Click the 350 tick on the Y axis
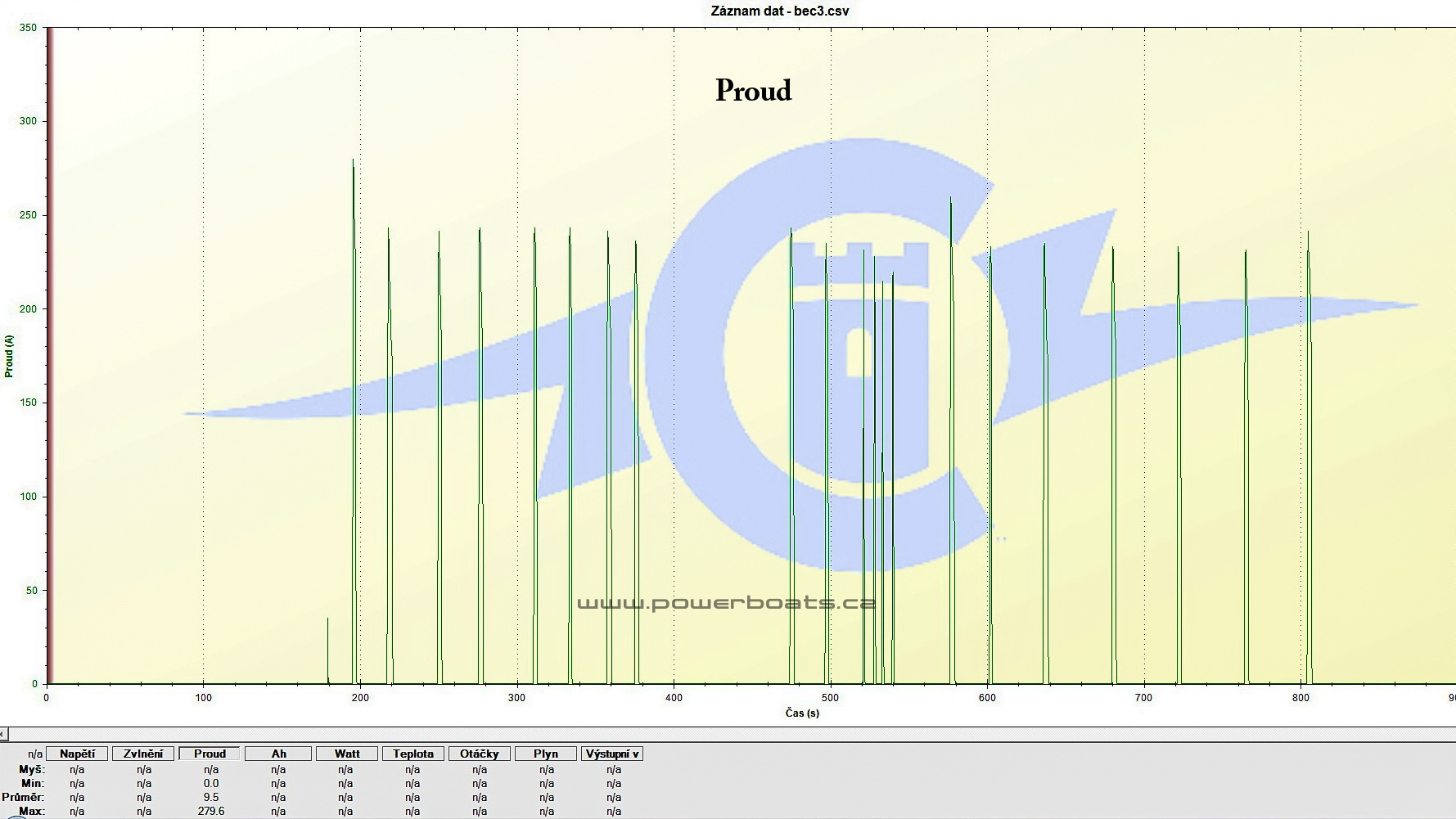Screen dimensions: 1456x819 click(x=28, y=28)
